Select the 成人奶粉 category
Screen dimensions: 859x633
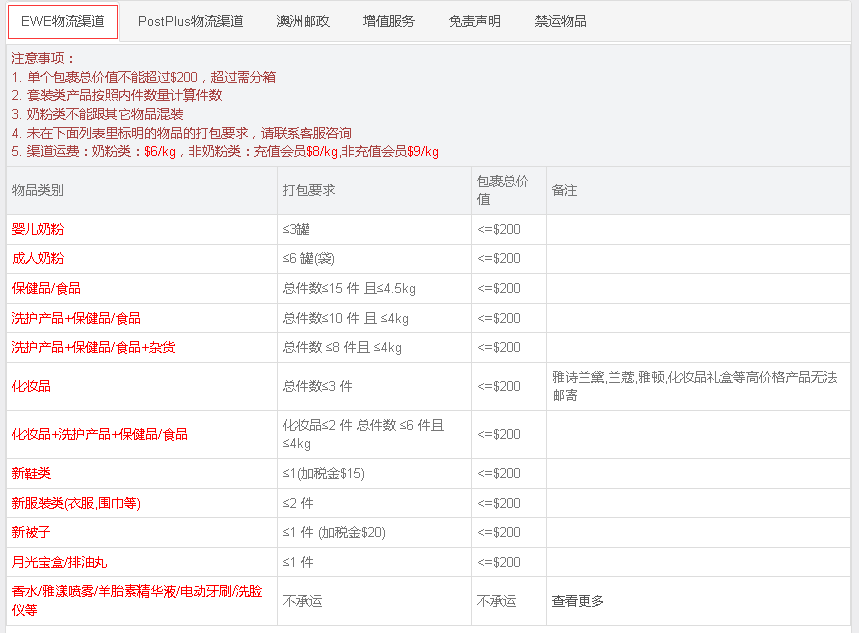pyautogui.click(x=38, y=258)
